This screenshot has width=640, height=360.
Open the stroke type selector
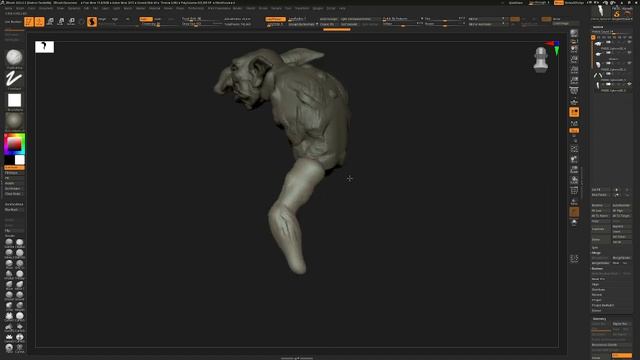tap(14, 79)
